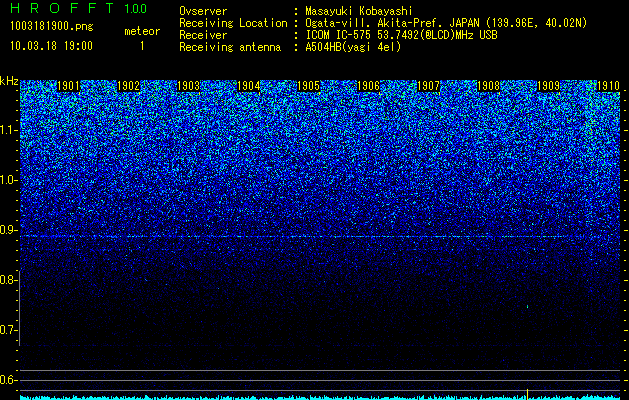The height and width of the screenshot is (400, 629).
Task: Click the cyan signal power strip at the bottom
Action: point(320,398)
